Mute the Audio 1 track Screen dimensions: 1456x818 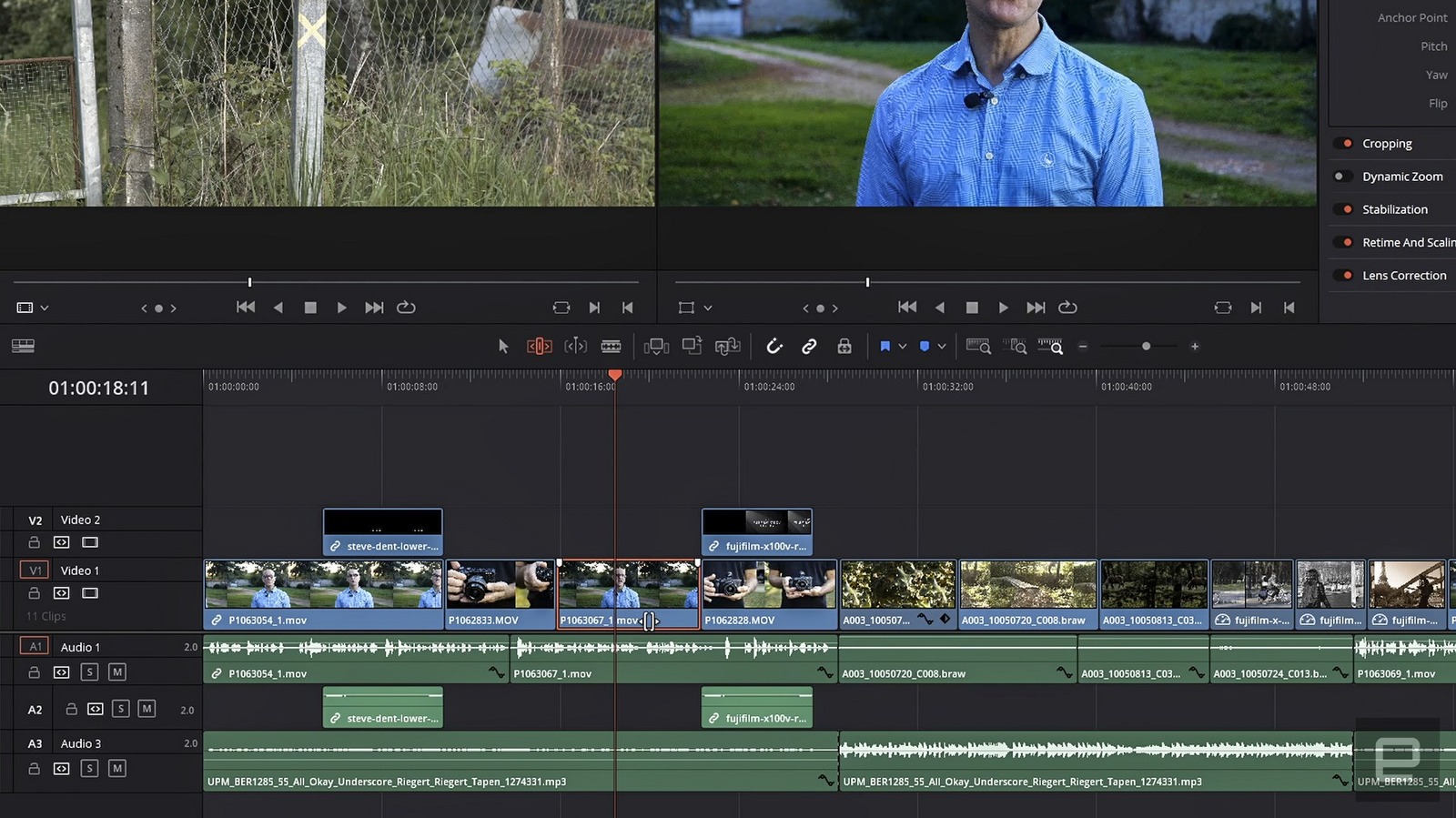pyautogui.click(x=117, y=672)
